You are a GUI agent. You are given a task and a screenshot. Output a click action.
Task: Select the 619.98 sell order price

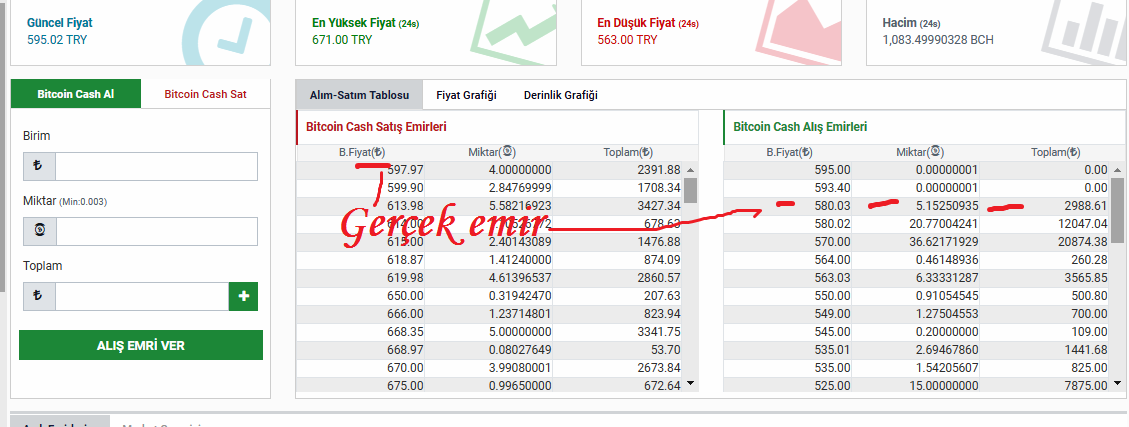(x=405, y=277)
